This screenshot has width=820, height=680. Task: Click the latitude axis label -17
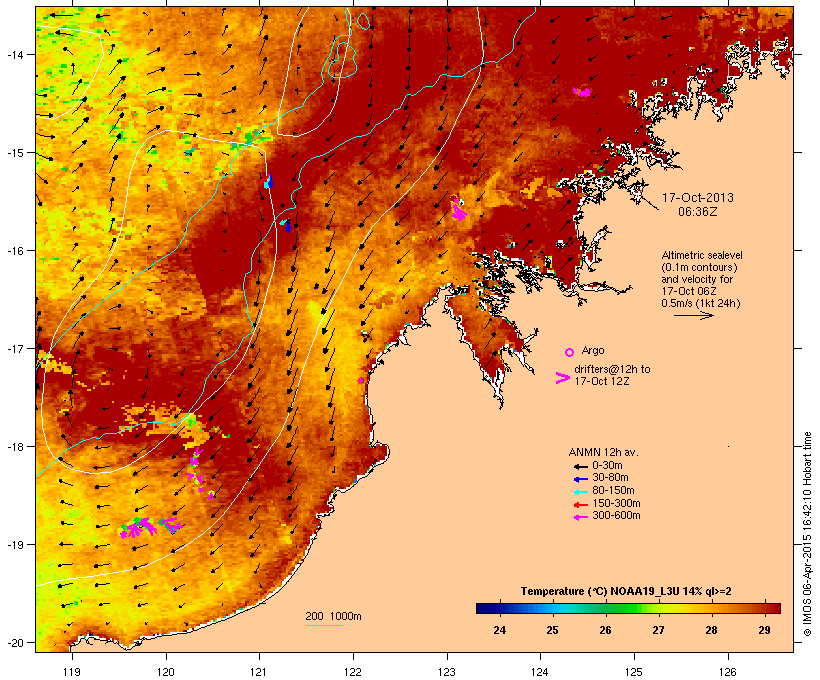coord(14,348)
